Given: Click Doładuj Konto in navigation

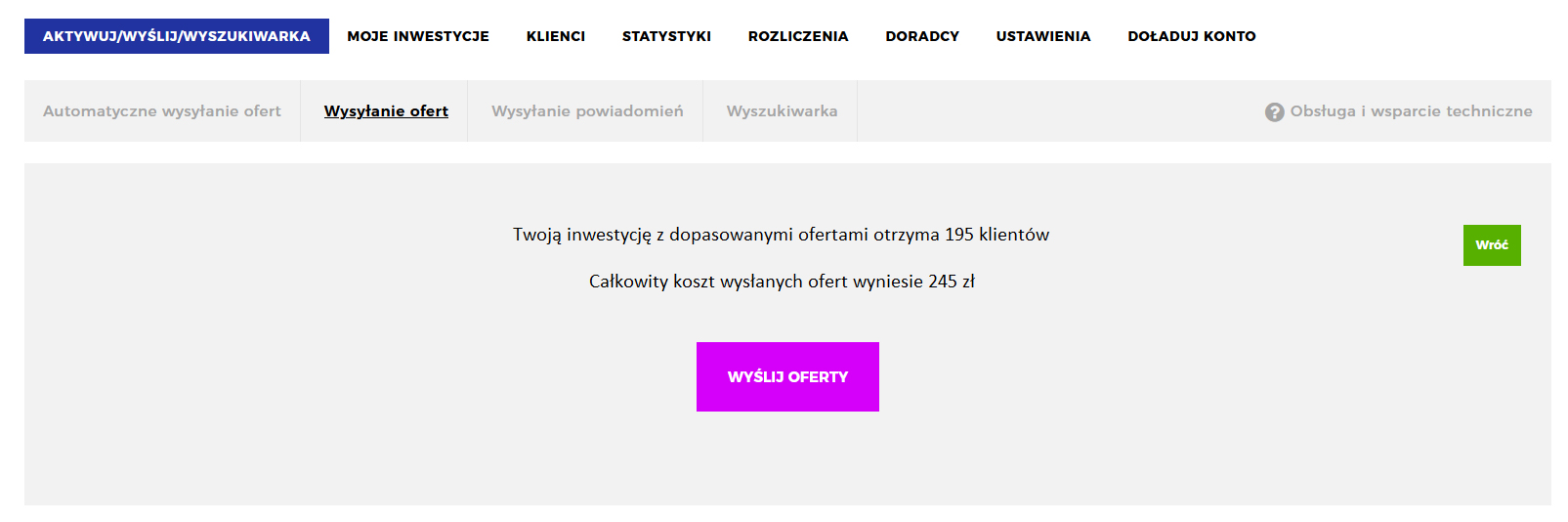Looking at the screenshot, I should (x=1192, y=36).
